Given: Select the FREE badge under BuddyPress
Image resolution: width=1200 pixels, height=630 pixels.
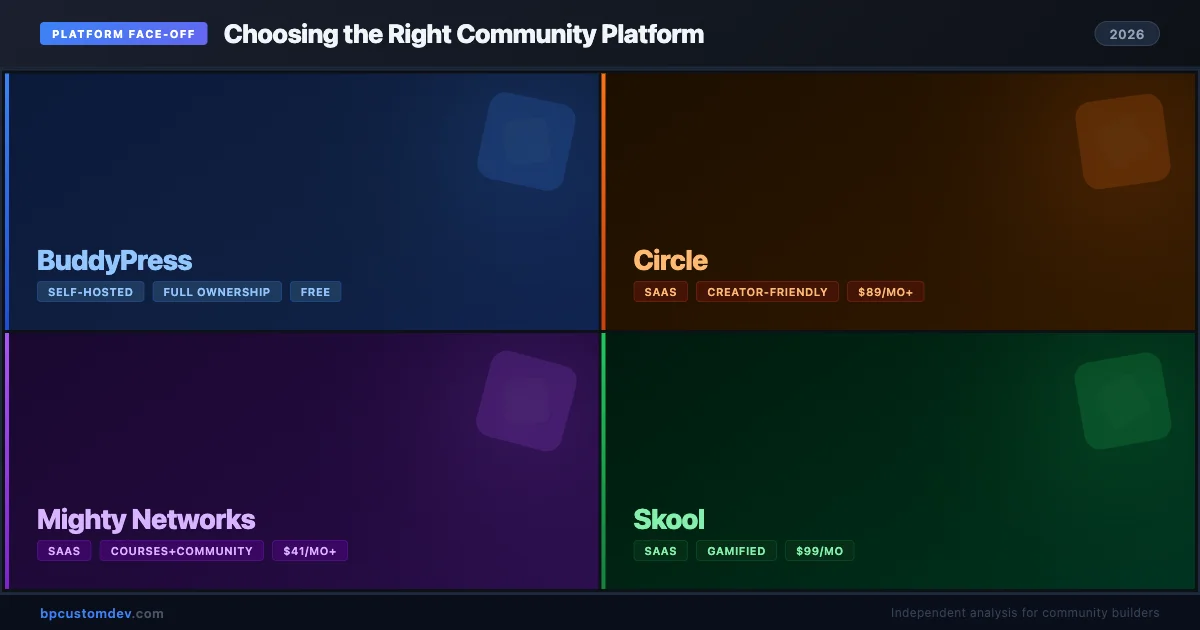Looking at the screenshot, I should coord(315,291).
